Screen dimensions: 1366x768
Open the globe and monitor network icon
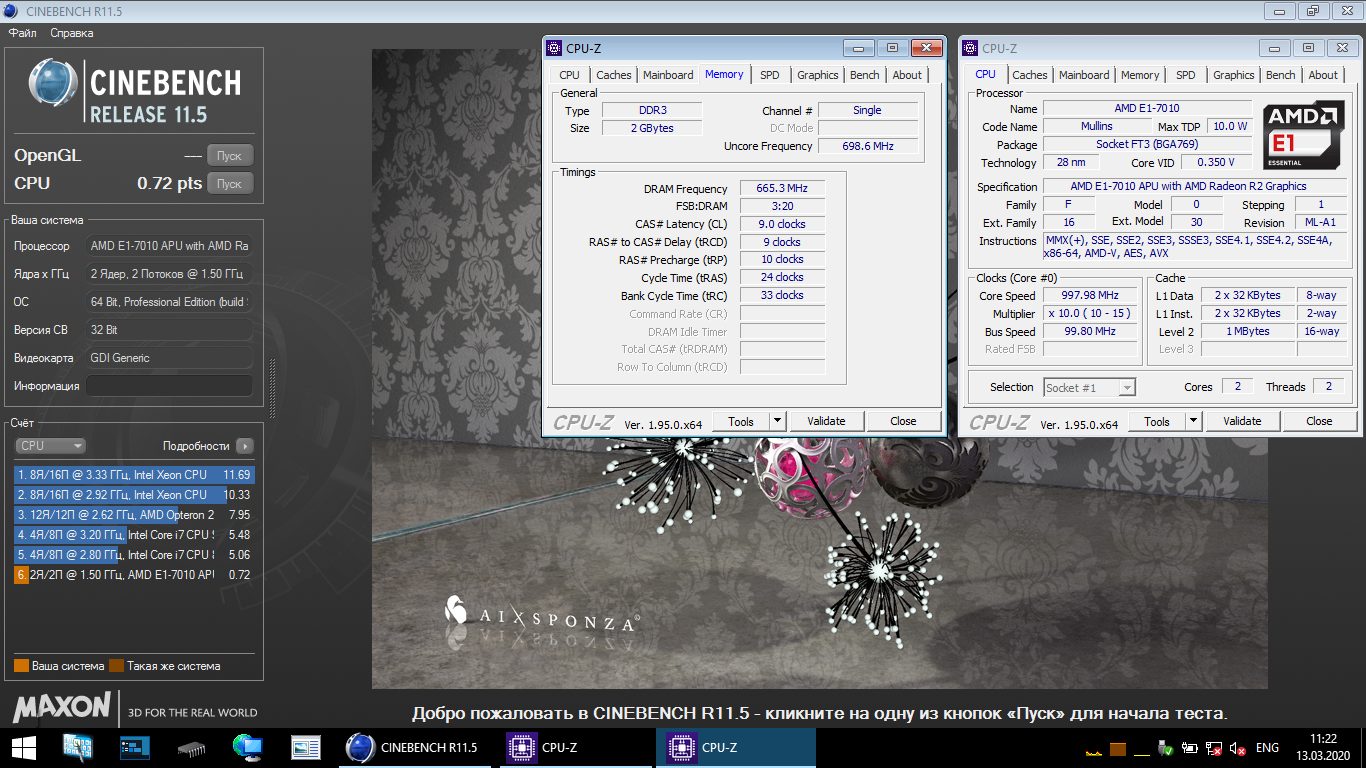tap(247, 747)
